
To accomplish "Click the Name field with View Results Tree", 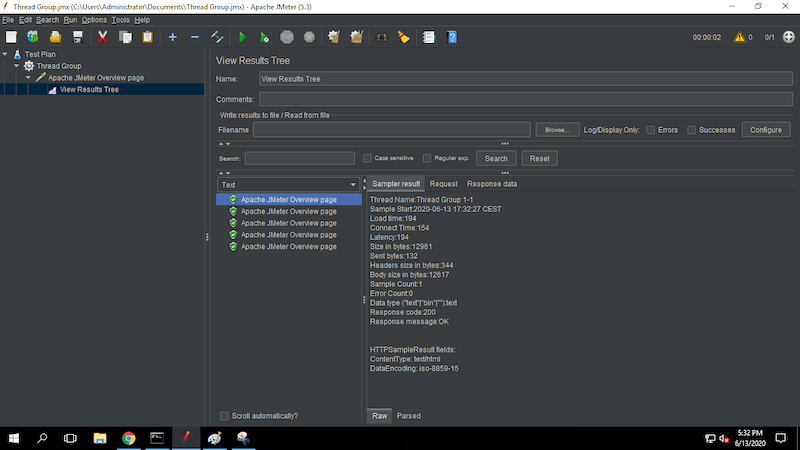I will 526,79.
